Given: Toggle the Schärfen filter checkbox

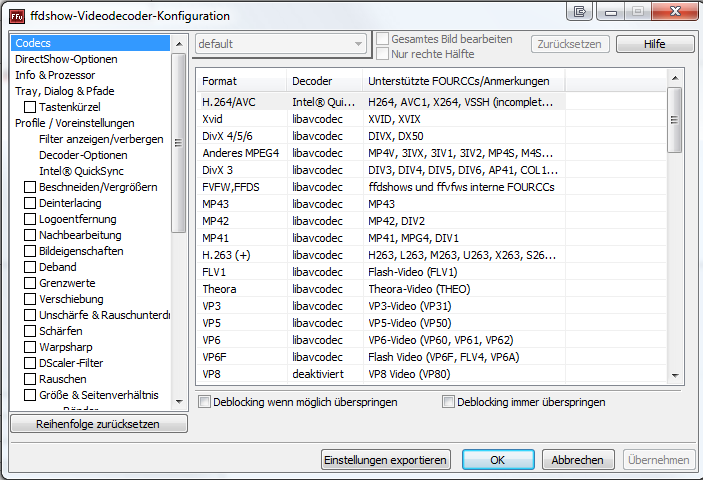Looking at the screenshot, I should pos(30,331).
